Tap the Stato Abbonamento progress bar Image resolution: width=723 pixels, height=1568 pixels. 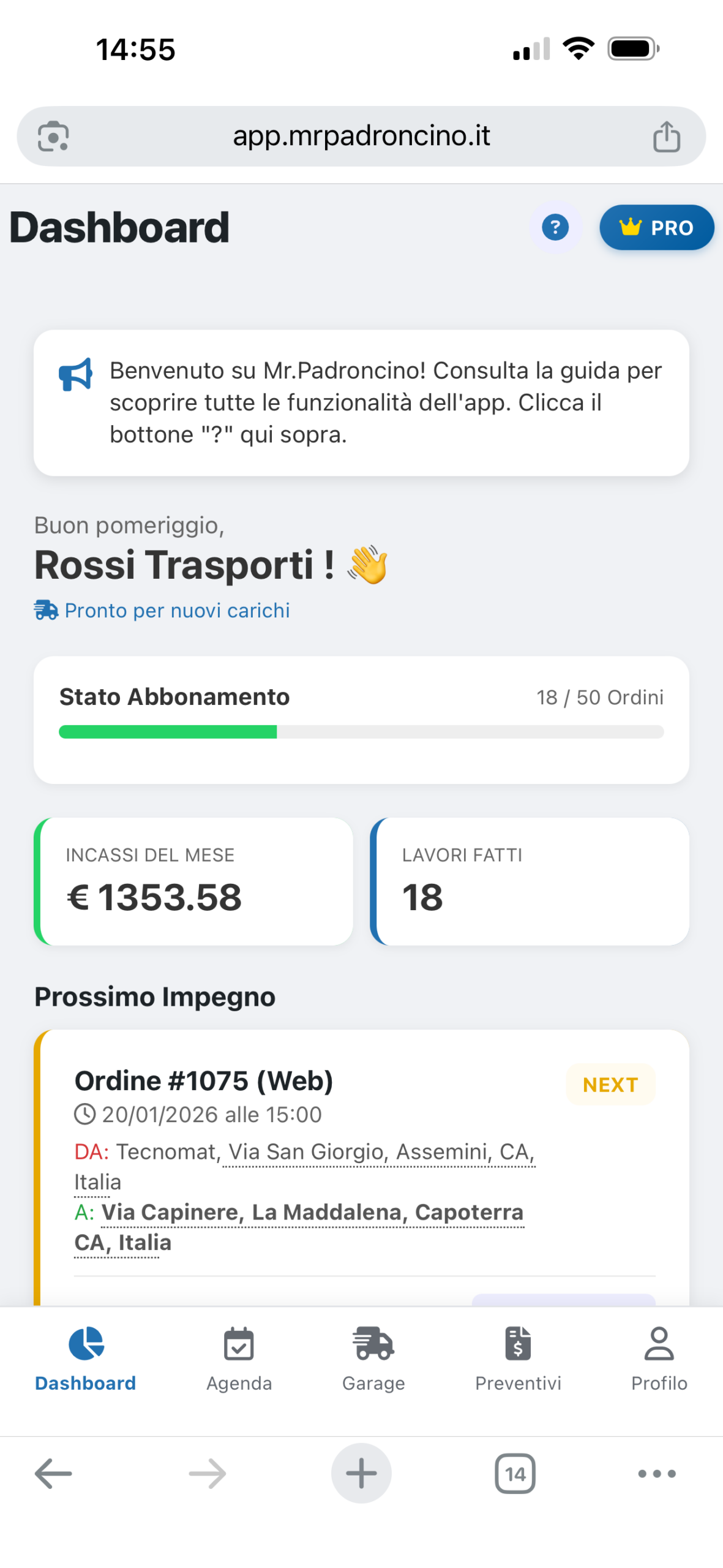[361, 732]
